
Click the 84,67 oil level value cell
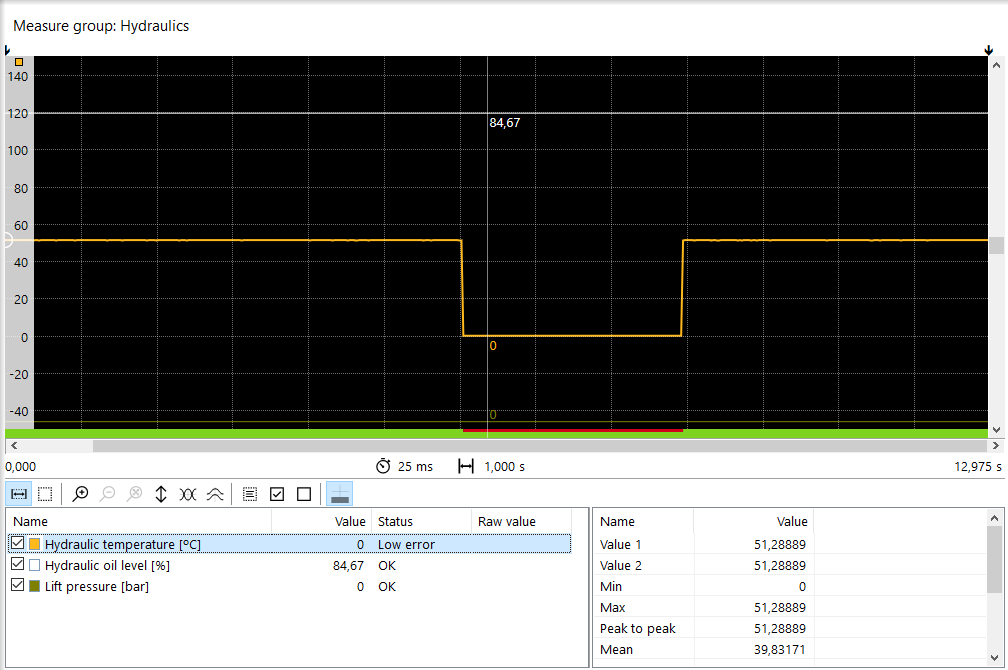348,566
